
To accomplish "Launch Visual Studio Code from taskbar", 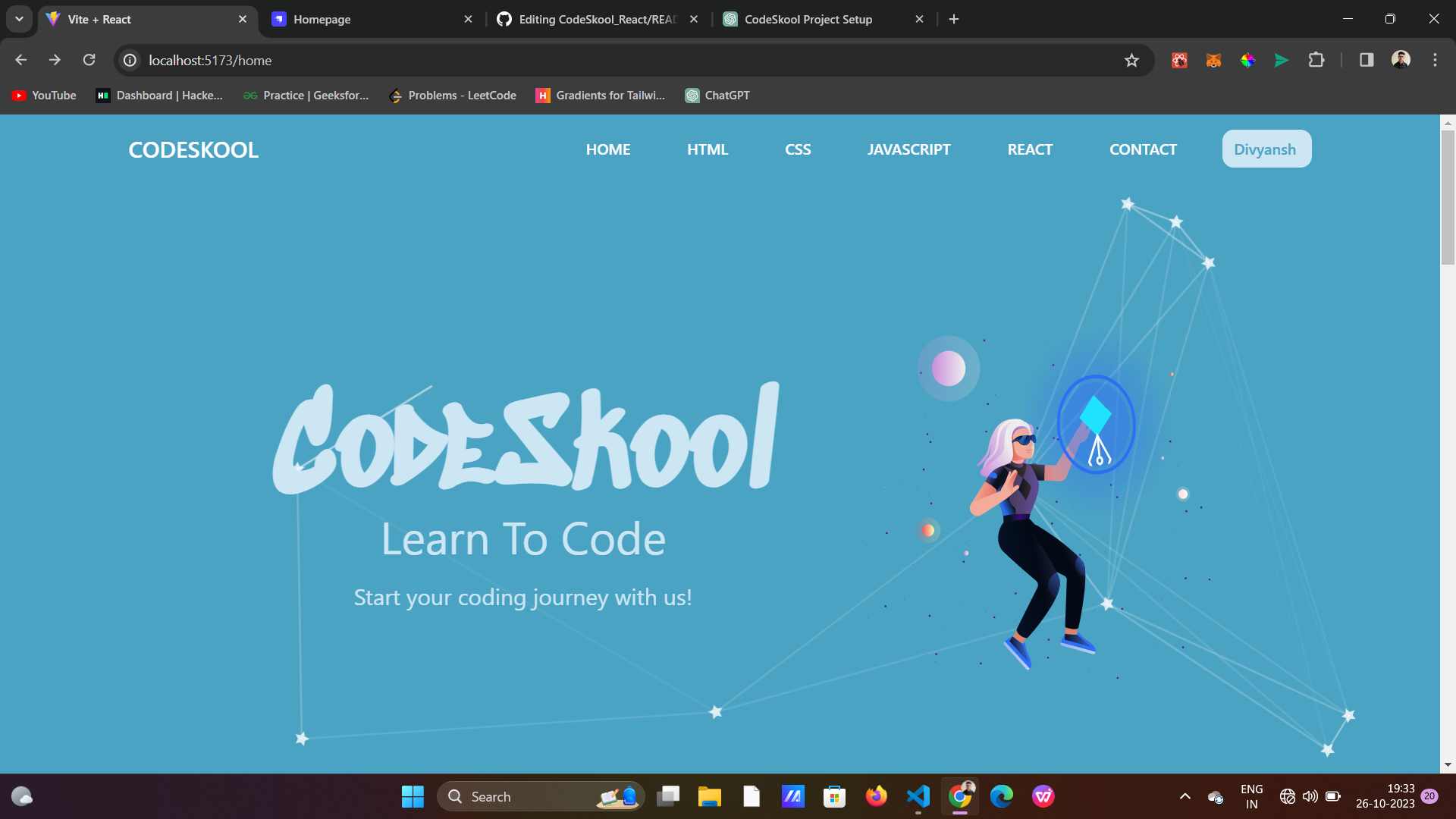I will [x=918, y=796].
